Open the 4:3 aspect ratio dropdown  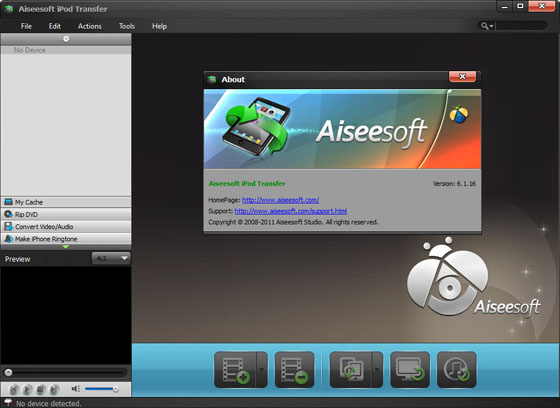pyautogui.click(x=111, y=258)
